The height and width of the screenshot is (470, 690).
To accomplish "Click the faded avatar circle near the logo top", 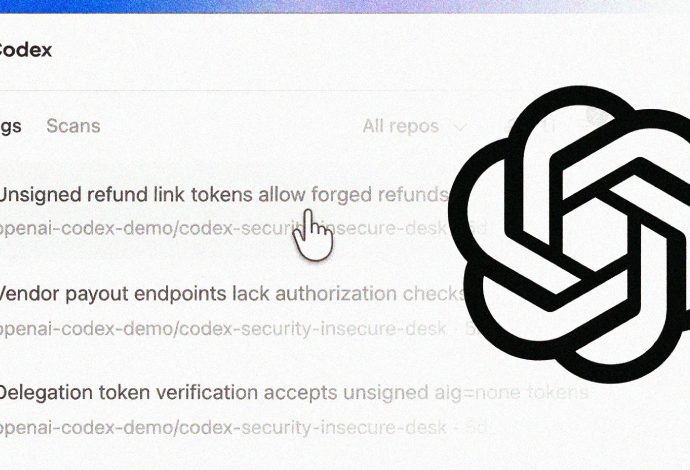I will 597,115.
